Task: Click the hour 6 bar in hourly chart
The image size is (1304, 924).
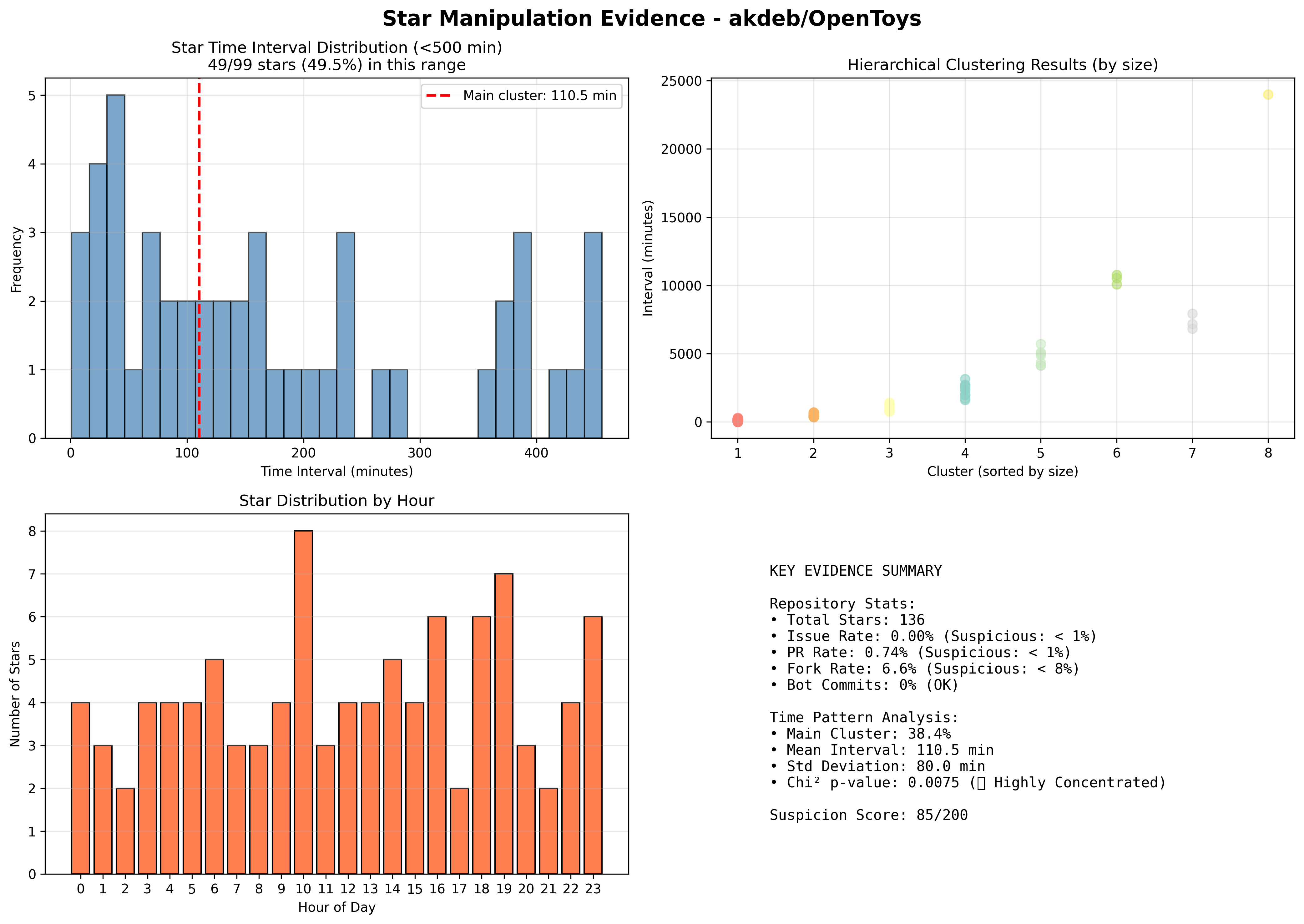Action: click(215, 767)
